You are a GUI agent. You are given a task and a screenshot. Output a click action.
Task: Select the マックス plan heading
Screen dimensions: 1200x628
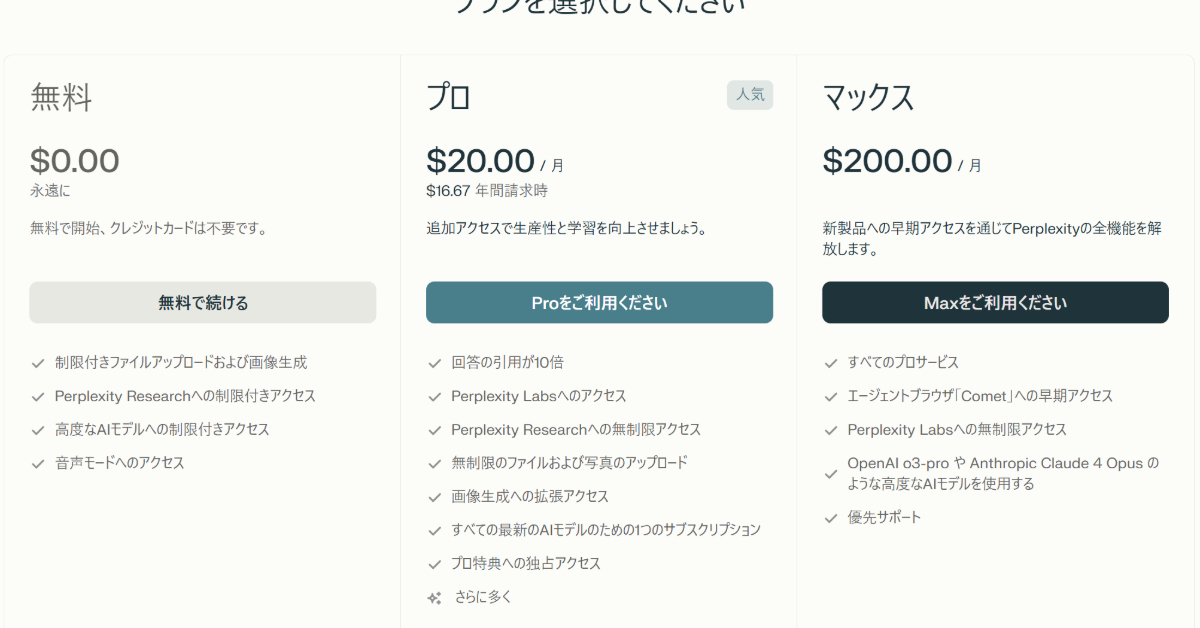coord(868,97)
